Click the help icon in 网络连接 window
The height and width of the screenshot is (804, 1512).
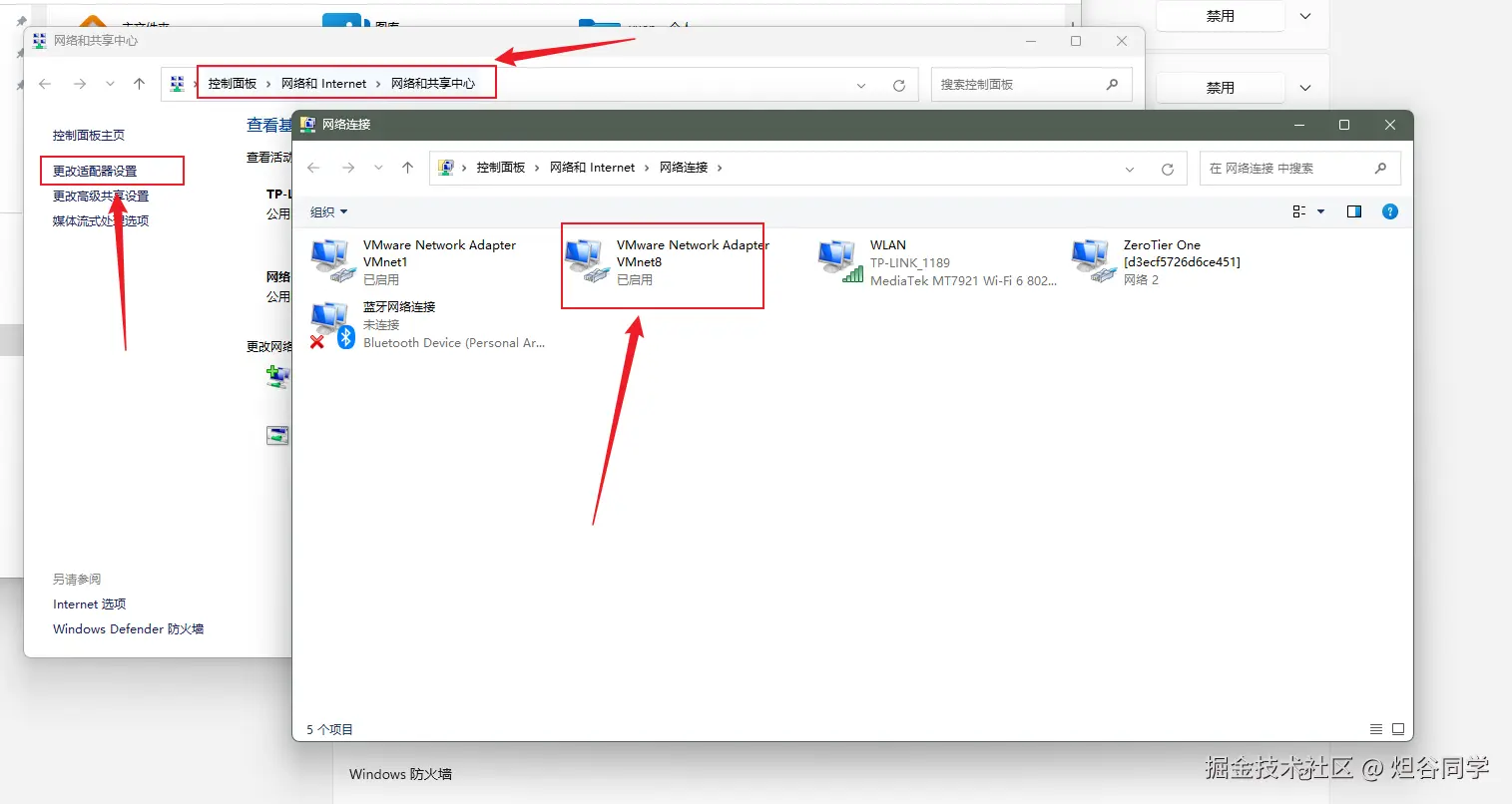point(1390,211)
